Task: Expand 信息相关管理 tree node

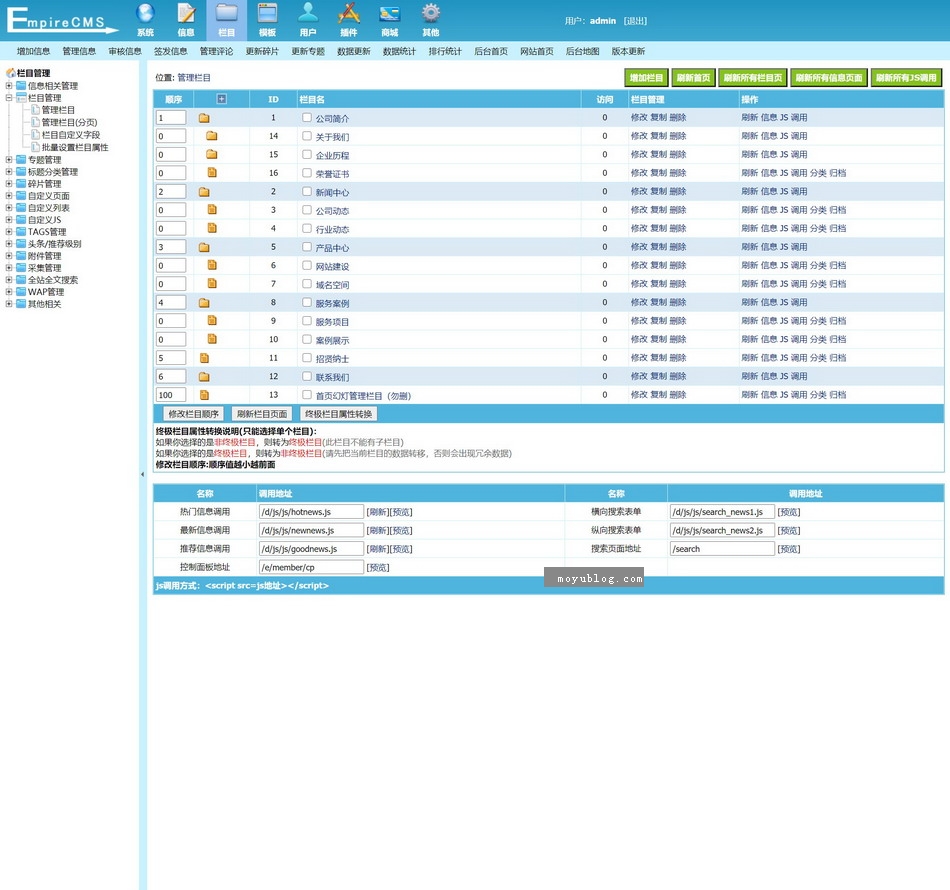Action: (x=9, y=85)
